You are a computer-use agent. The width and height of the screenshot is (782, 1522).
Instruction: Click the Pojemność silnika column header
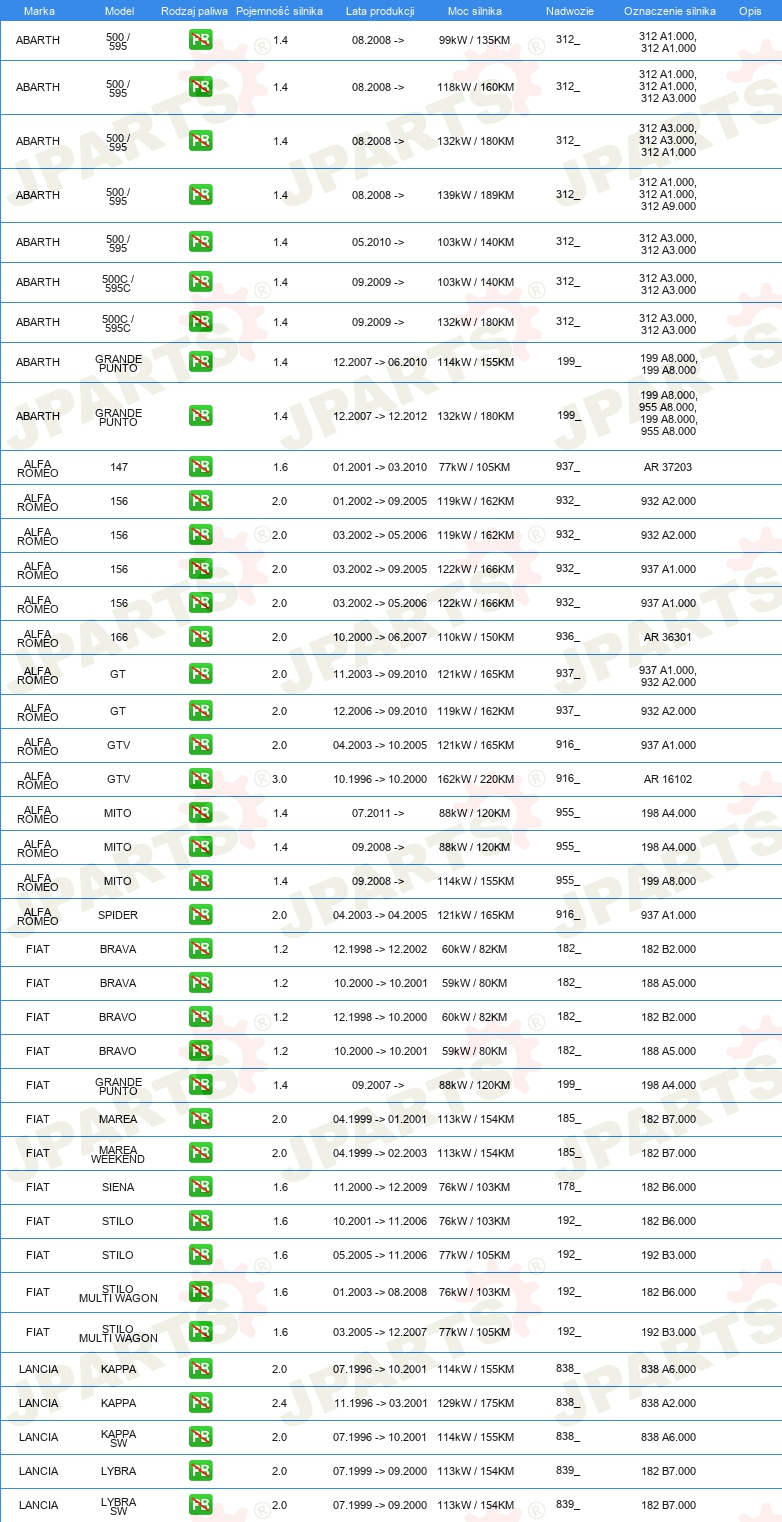point(280,10)
